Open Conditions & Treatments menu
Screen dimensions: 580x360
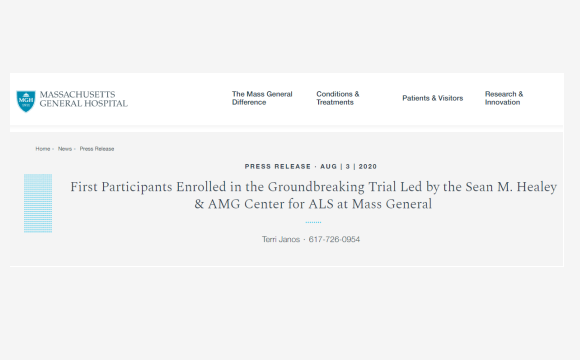coord(338,98)
